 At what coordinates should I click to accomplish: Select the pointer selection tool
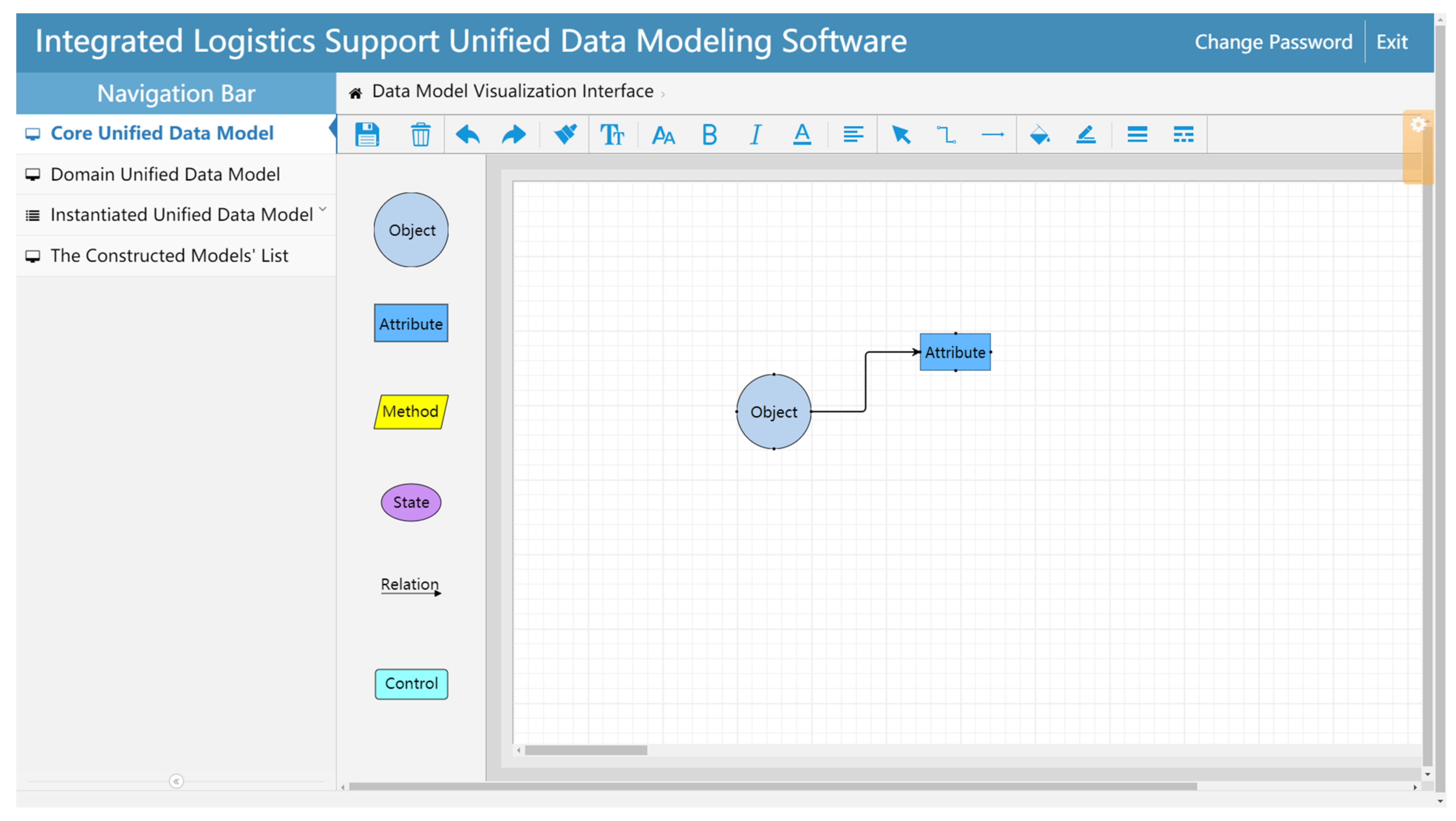pyautogui.click(x=900, y=135)
